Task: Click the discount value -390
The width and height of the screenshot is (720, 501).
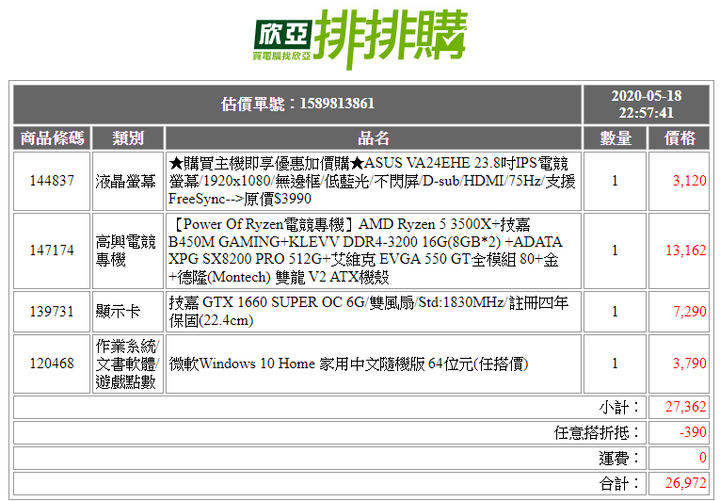Action: (x=693, y=432)
